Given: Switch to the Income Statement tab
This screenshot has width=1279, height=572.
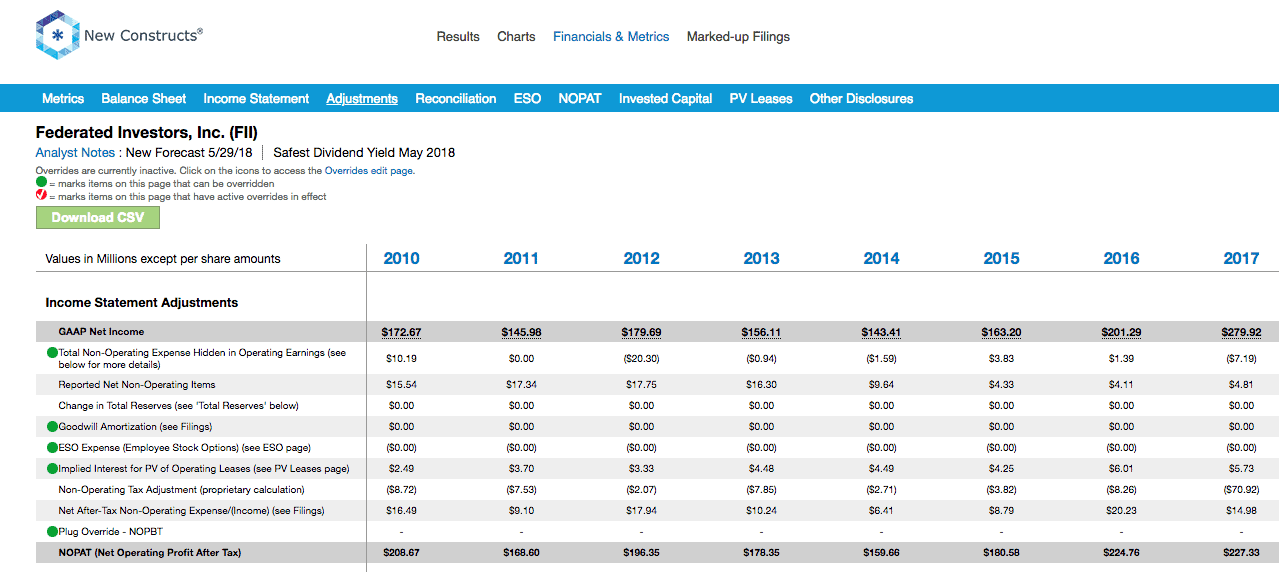Looking at the screenshot, I should (256, 98).
